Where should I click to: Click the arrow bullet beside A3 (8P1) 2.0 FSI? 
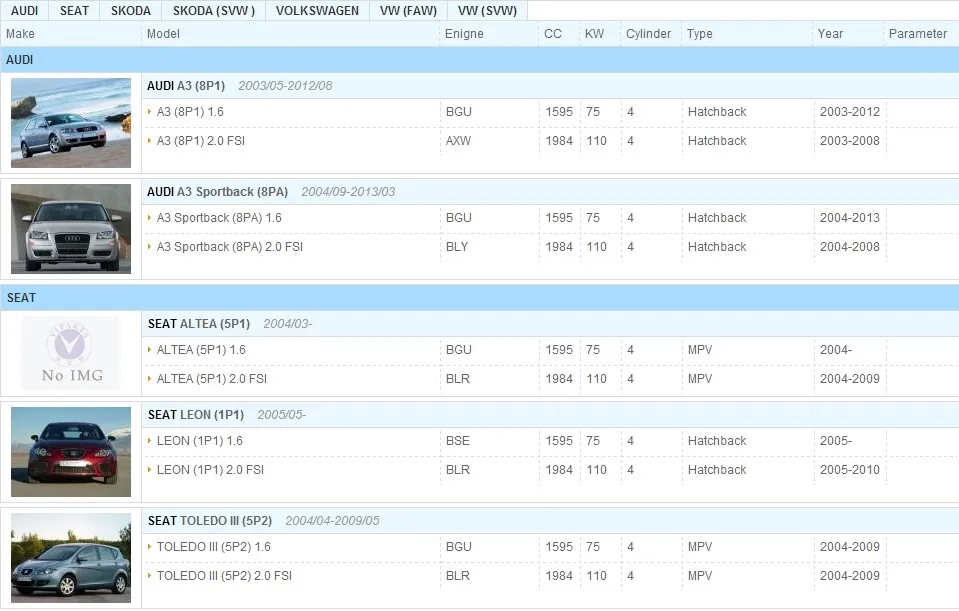point(149,140)
